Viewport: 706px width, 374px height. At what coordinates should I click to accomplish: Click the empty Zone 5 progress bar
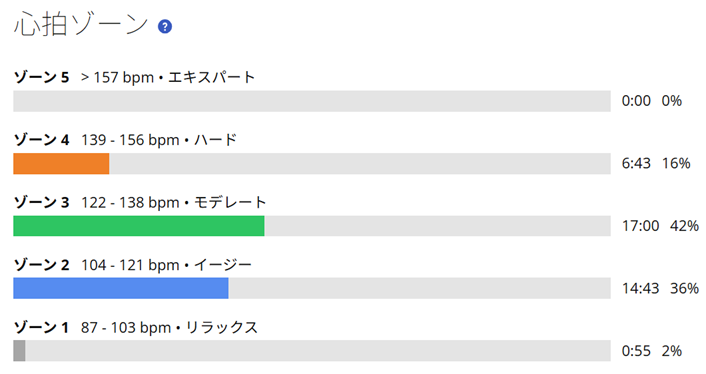pos(312,101)
